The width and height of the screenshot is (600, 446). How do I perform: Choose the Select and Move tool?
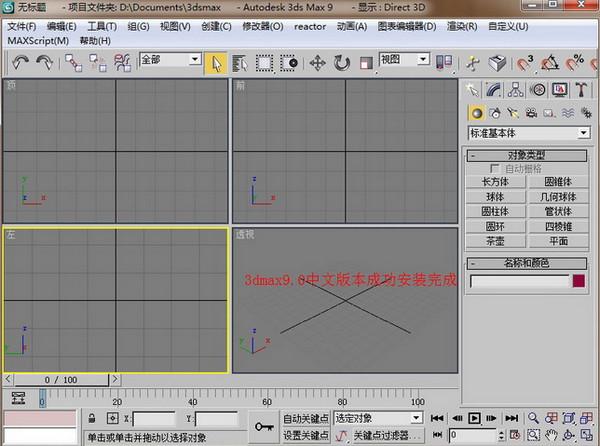pos(318,62)
